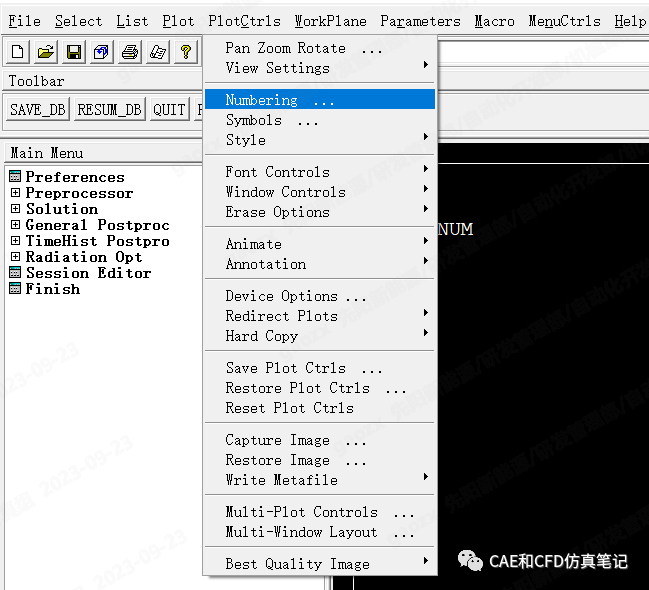Open the MenuCtrls menu
This screenshot has width=649, height=590.
(x=564, y=21)
